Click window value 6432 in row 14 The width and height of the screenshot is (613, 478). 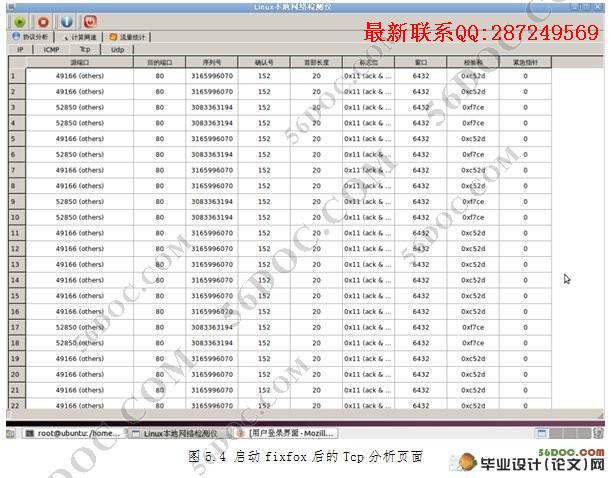tap(421, 280)
